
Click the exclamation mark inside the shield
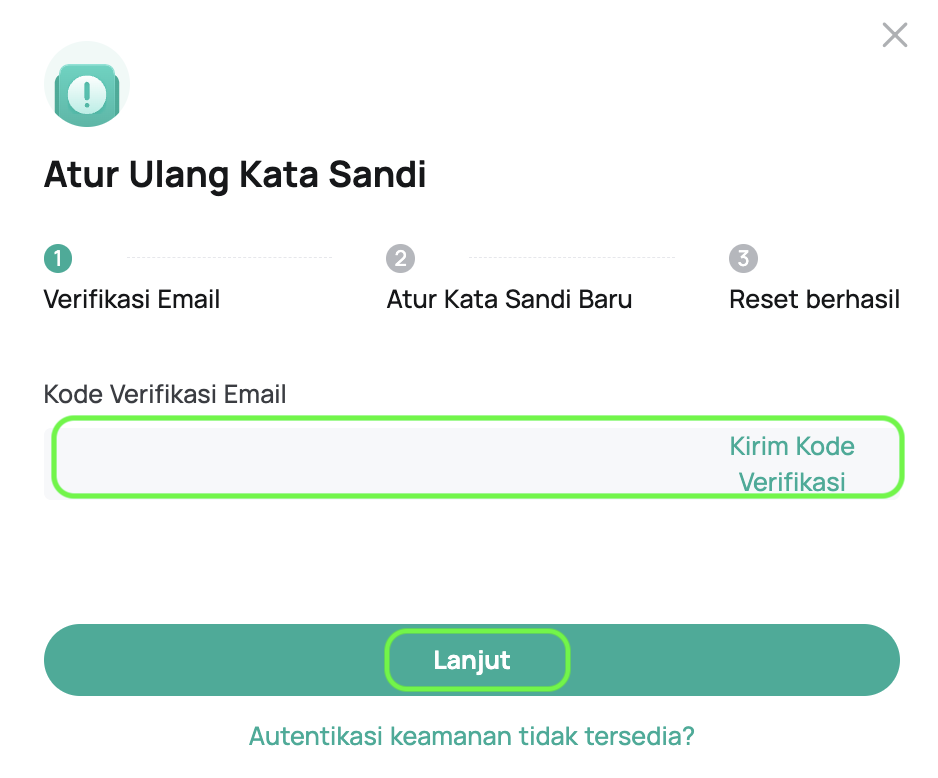tap(87, 94)
